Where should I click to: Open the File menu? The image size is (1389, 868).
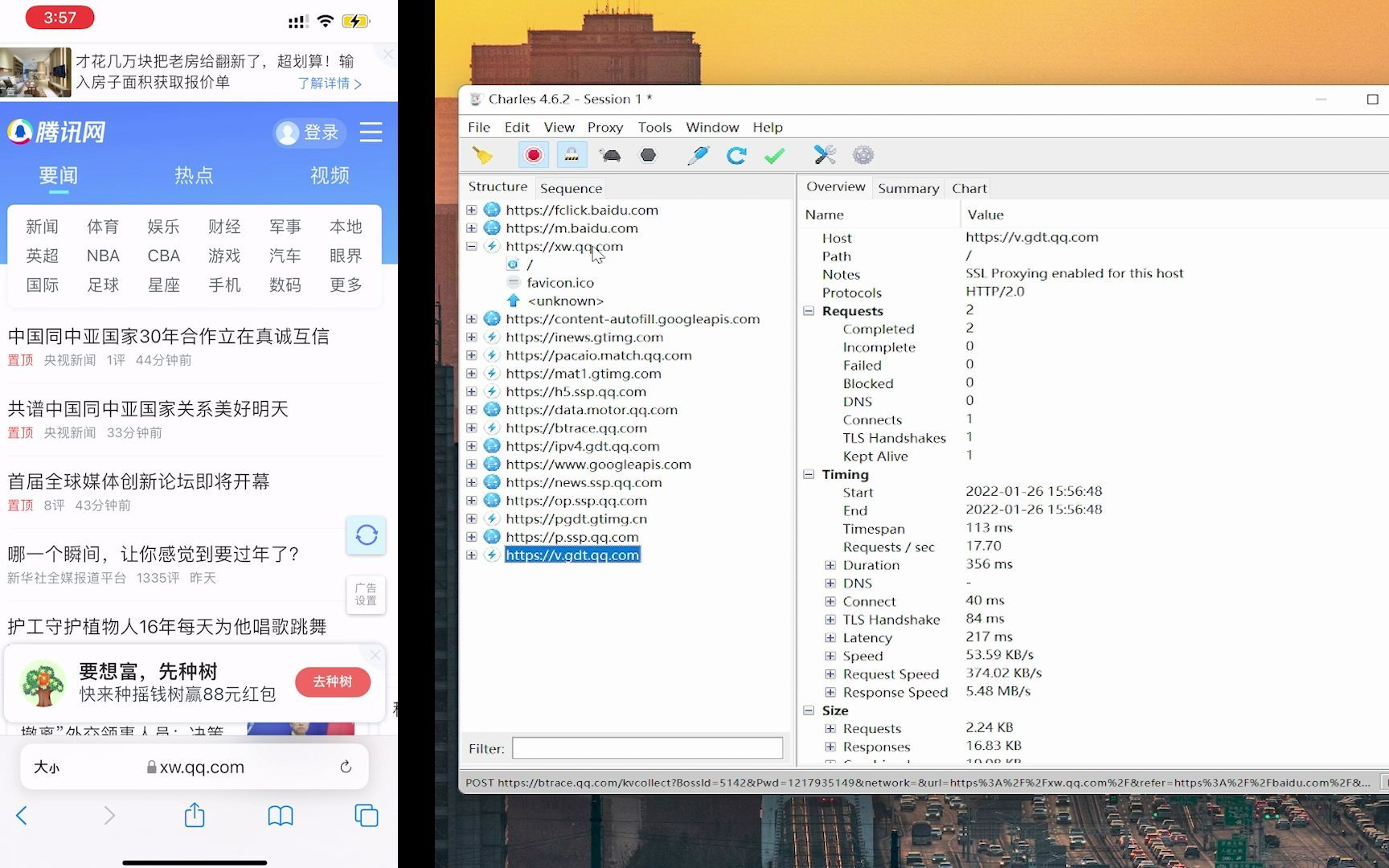point(479,127)
